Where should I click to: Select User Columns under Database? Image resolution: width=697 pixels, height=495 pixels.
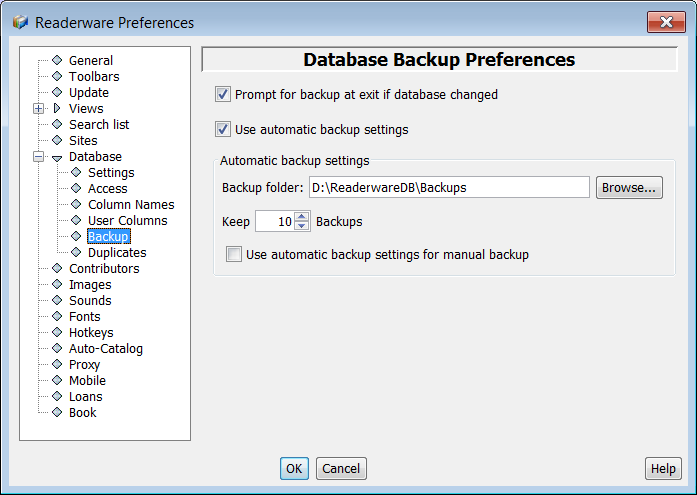tap(128, 220)
